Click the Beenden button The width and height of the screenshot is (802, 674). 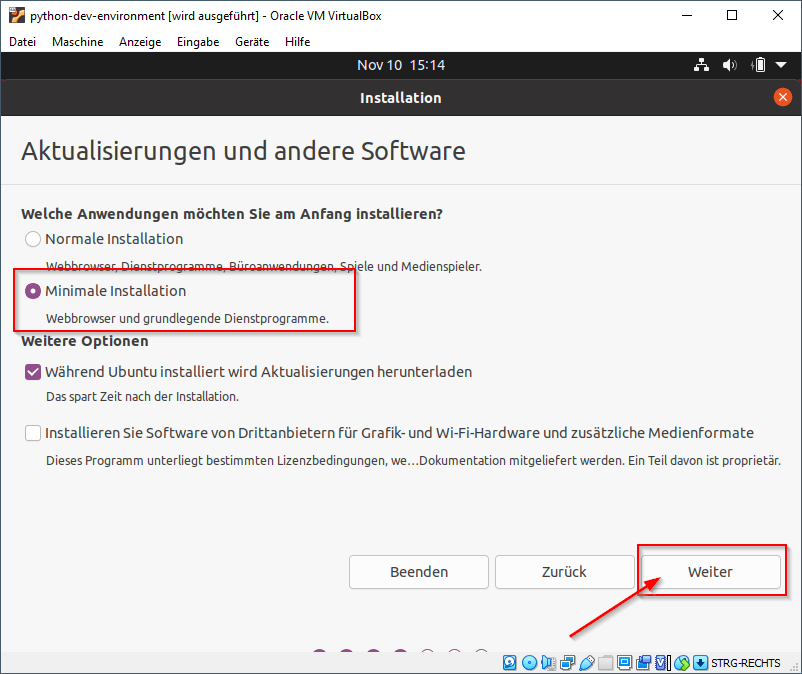[x=418, y=571]
